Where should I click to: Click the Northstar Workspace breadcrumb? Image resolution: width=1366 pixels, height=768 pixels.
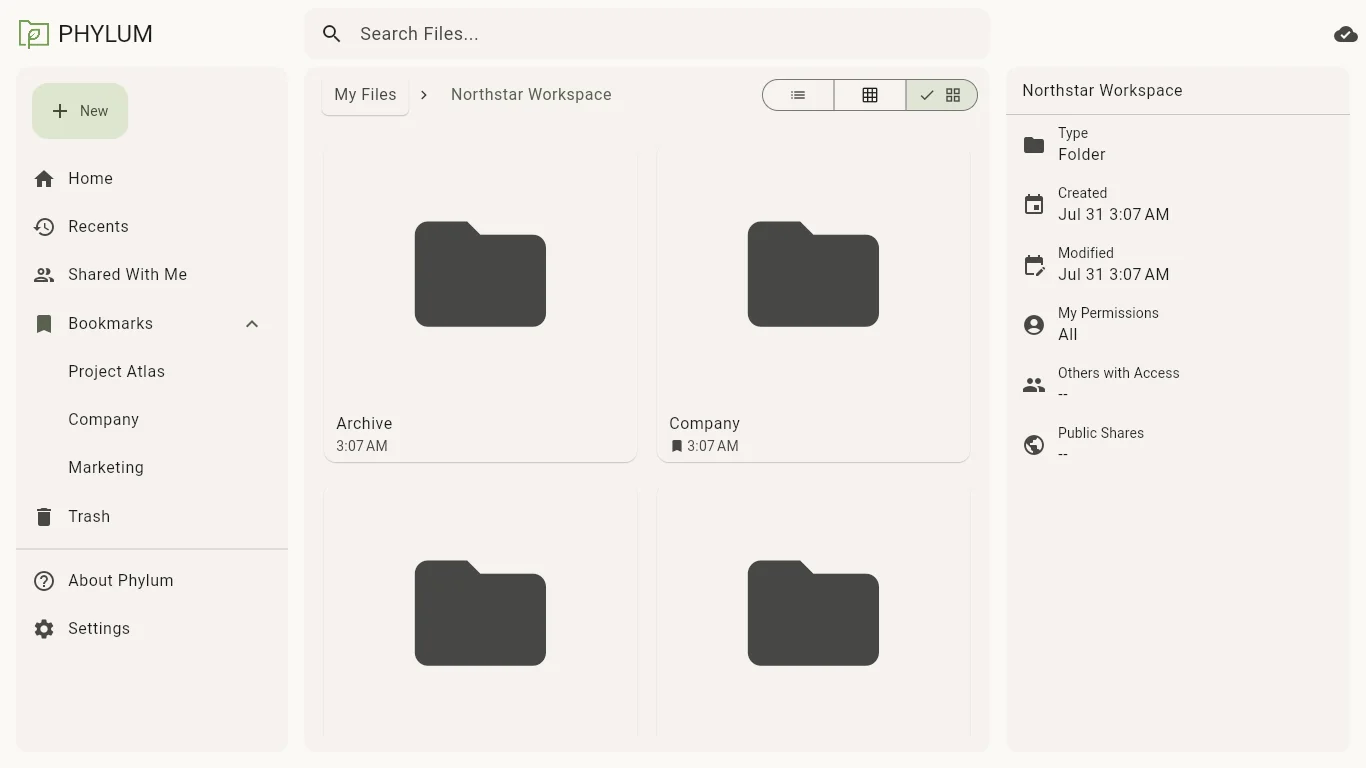click(531, 95)
